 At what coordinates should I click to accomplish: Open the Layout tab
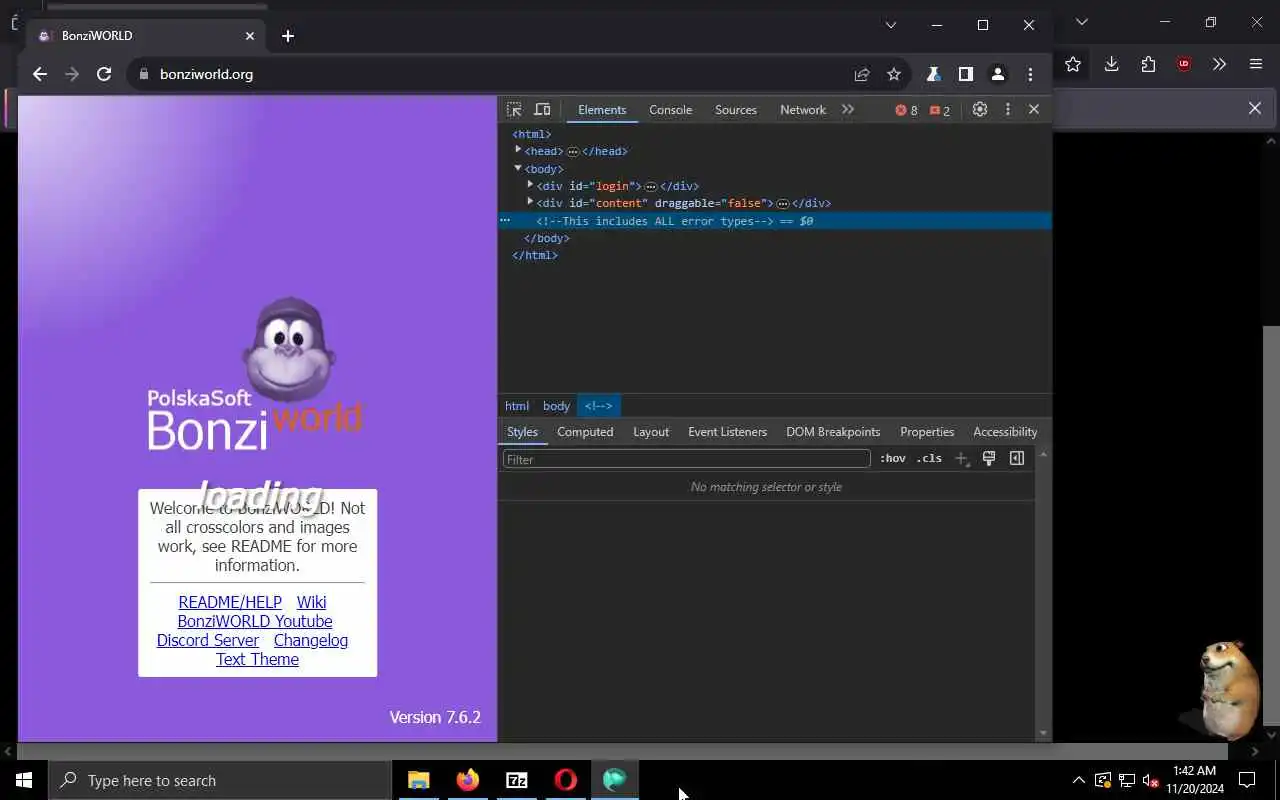tap(651, 432)
